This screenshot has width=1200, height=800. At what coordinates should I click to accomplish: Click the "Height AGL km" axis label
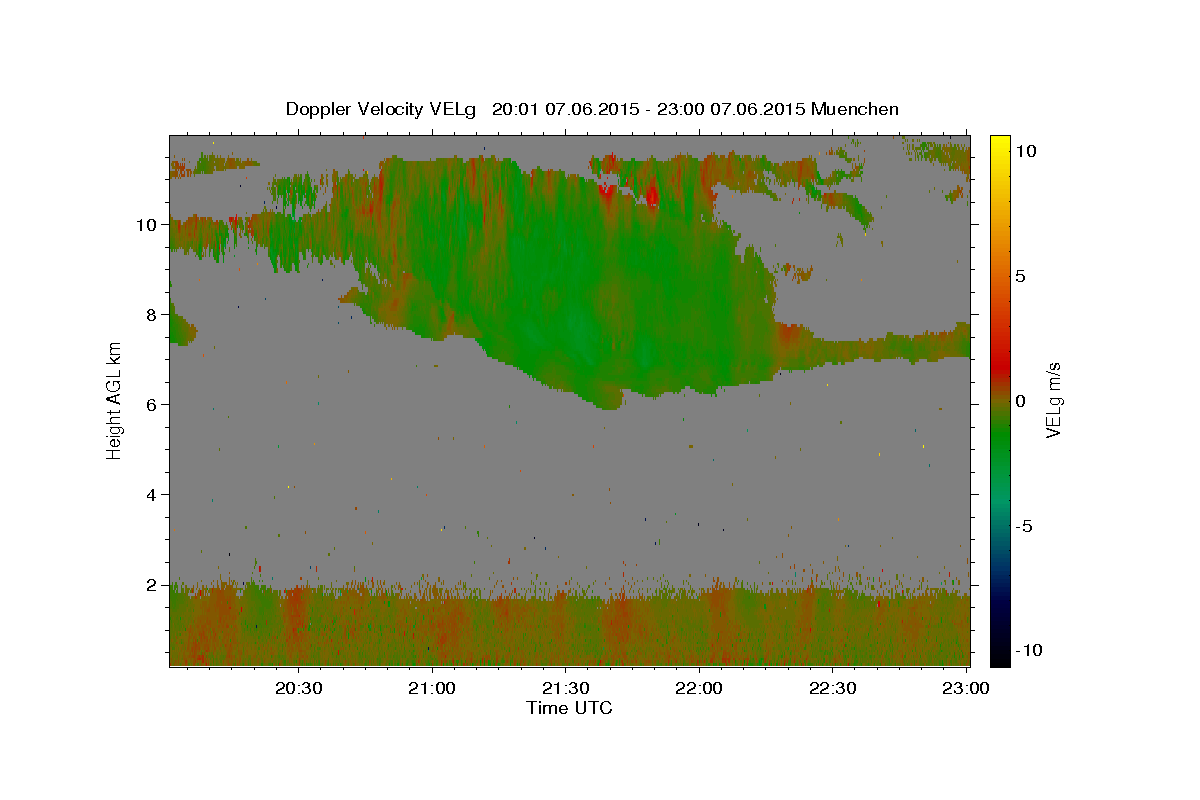pos(115,400)
